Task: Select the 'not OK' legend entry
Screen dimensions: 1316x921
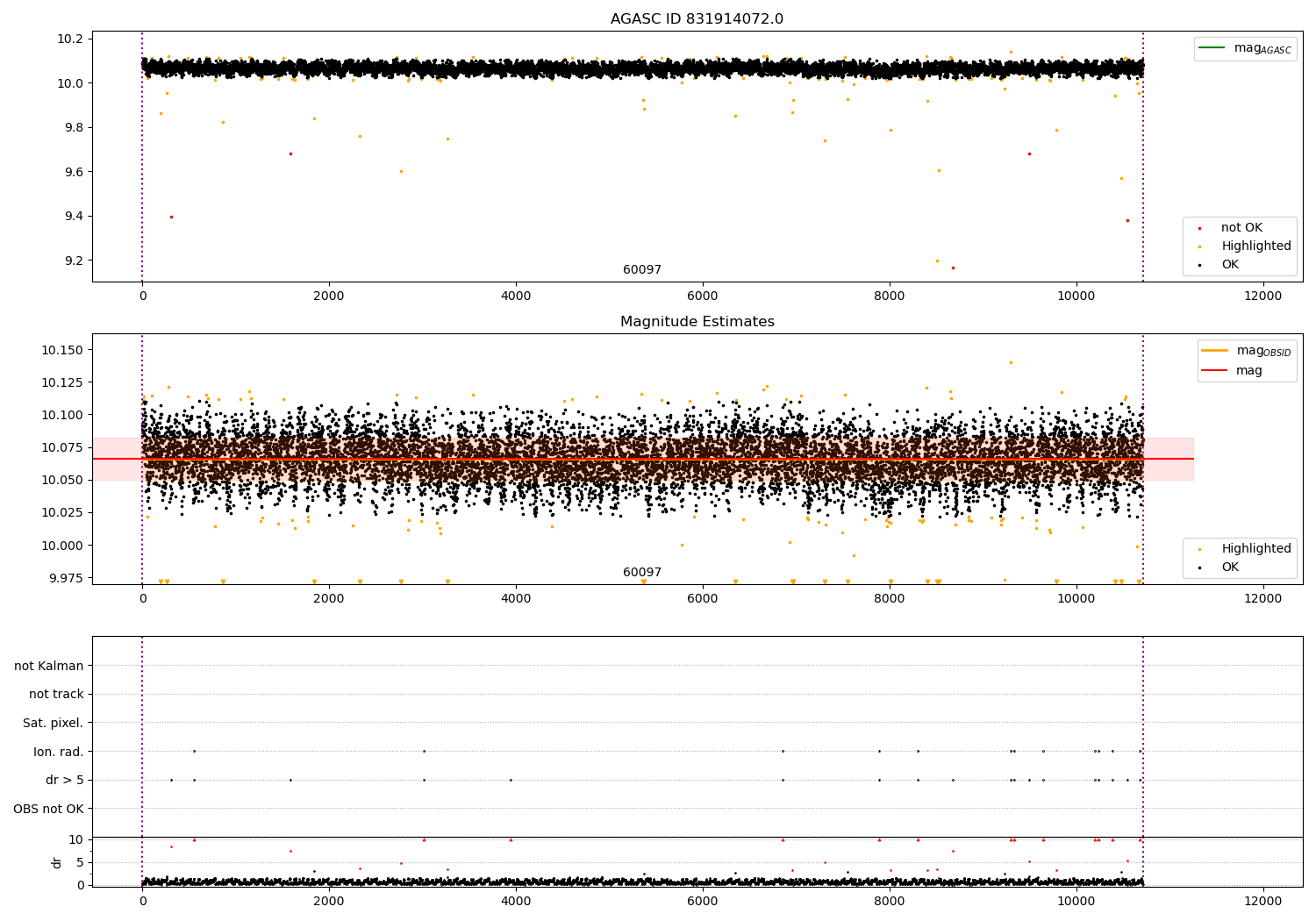Action: (1241, 228)
